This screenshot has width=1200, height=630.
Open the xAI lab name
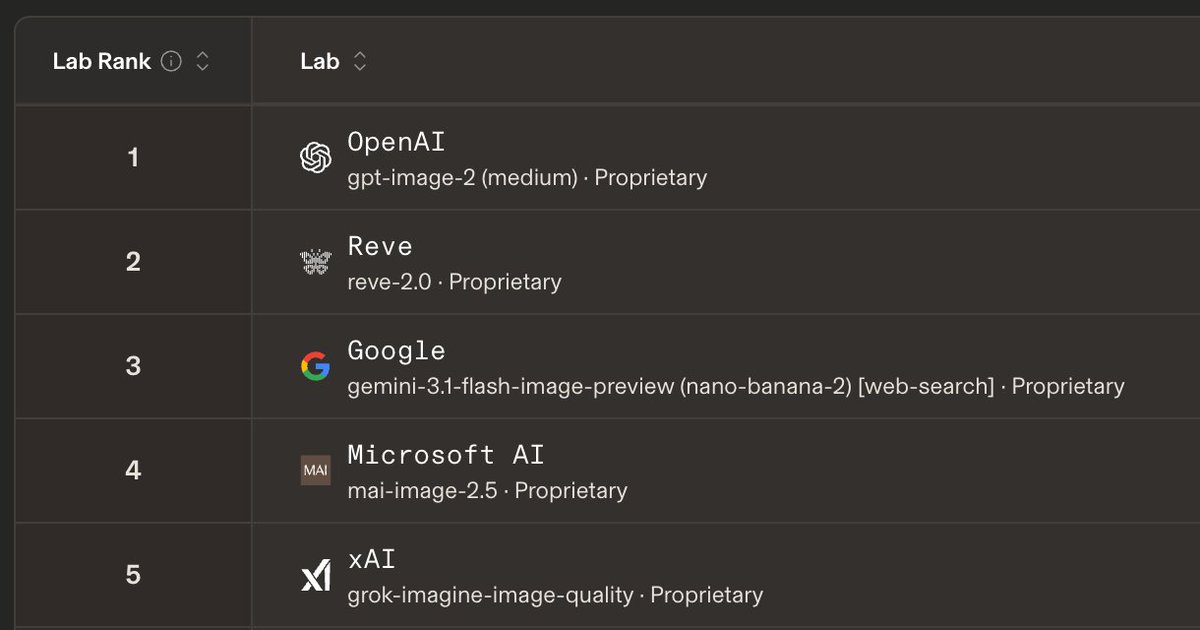point(372,559)
